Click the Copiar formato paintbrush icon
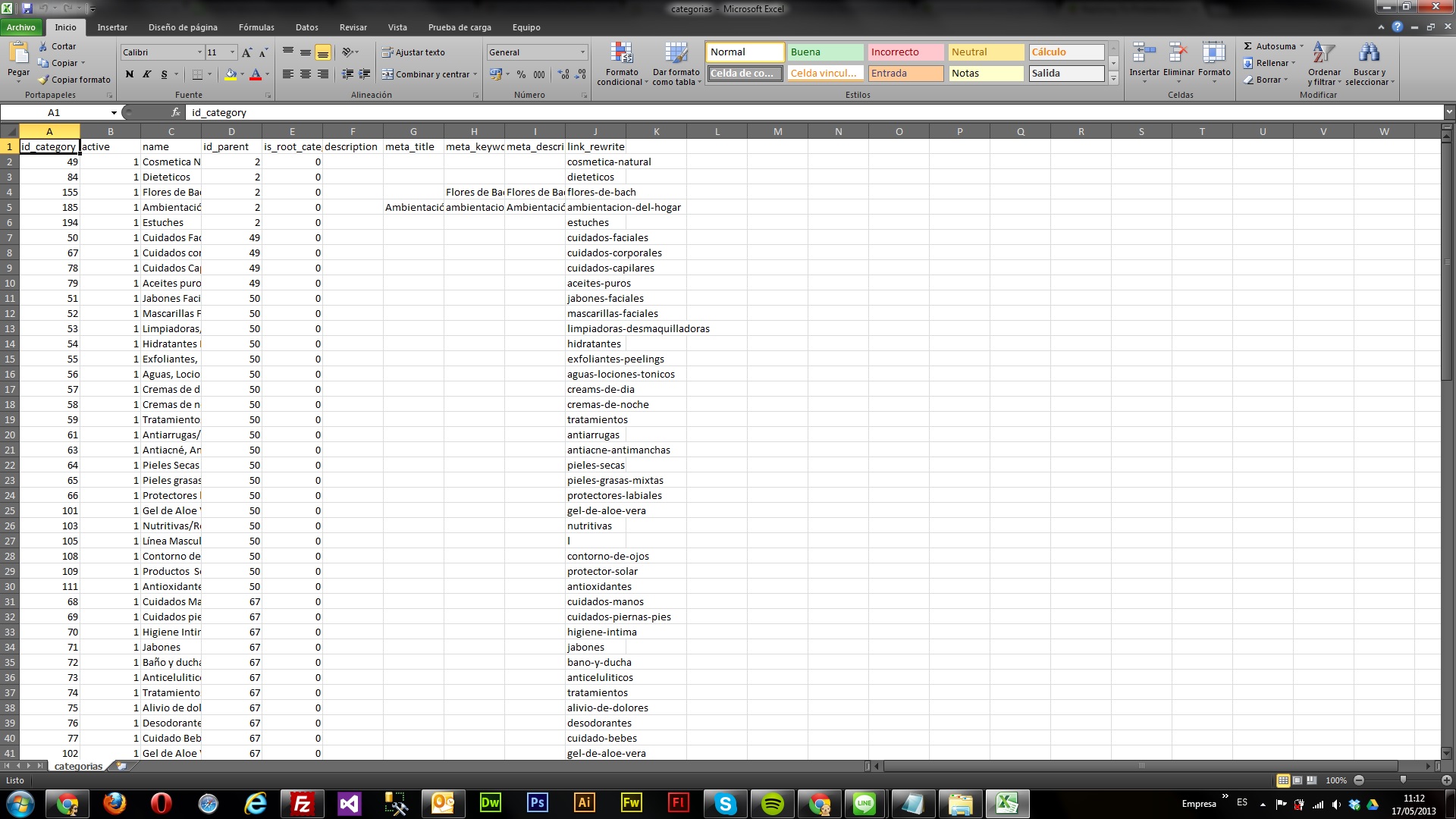 44,80
